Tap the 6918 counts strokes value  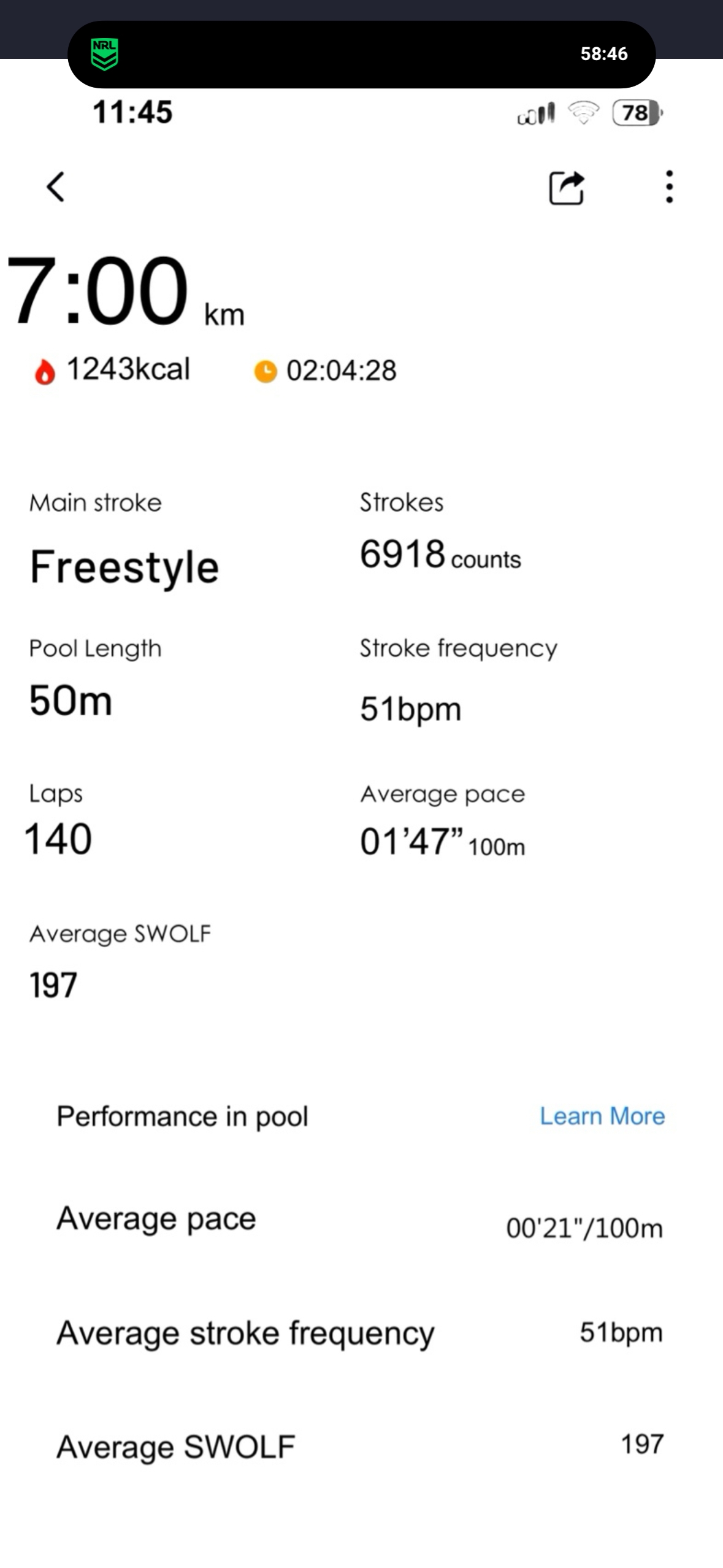pos(440,555)
